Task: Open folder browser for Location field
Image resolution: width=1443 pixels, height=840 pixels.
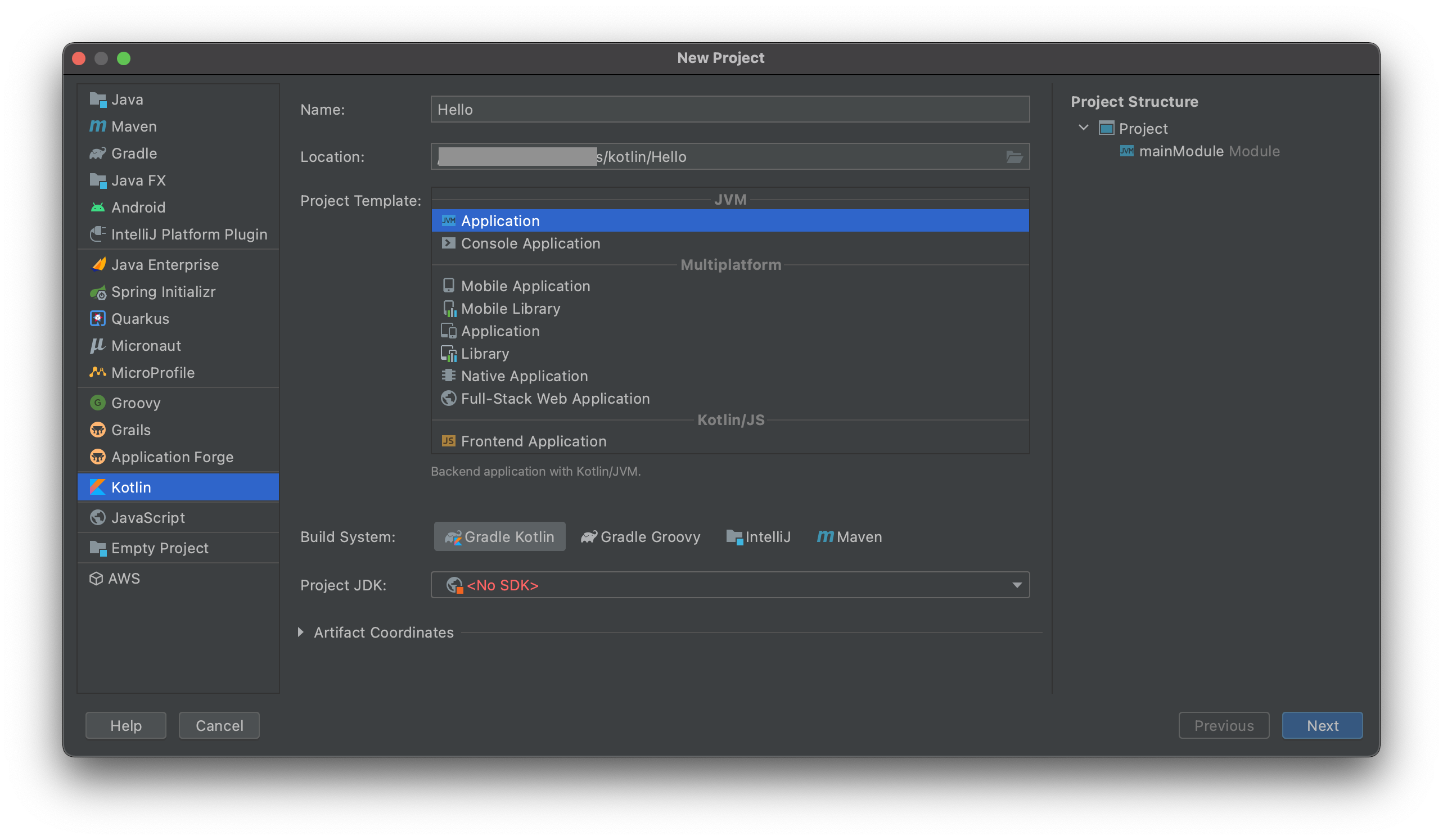Action: coord(1014,156)
